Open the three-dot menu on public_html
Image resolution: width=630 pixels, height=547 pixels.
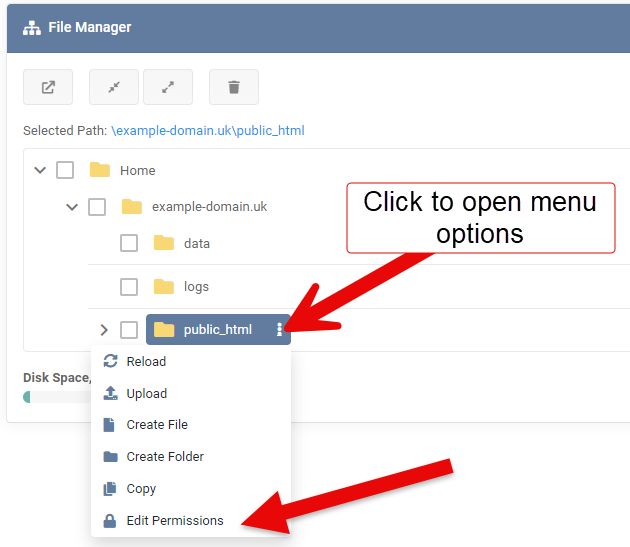coord(280,330)
